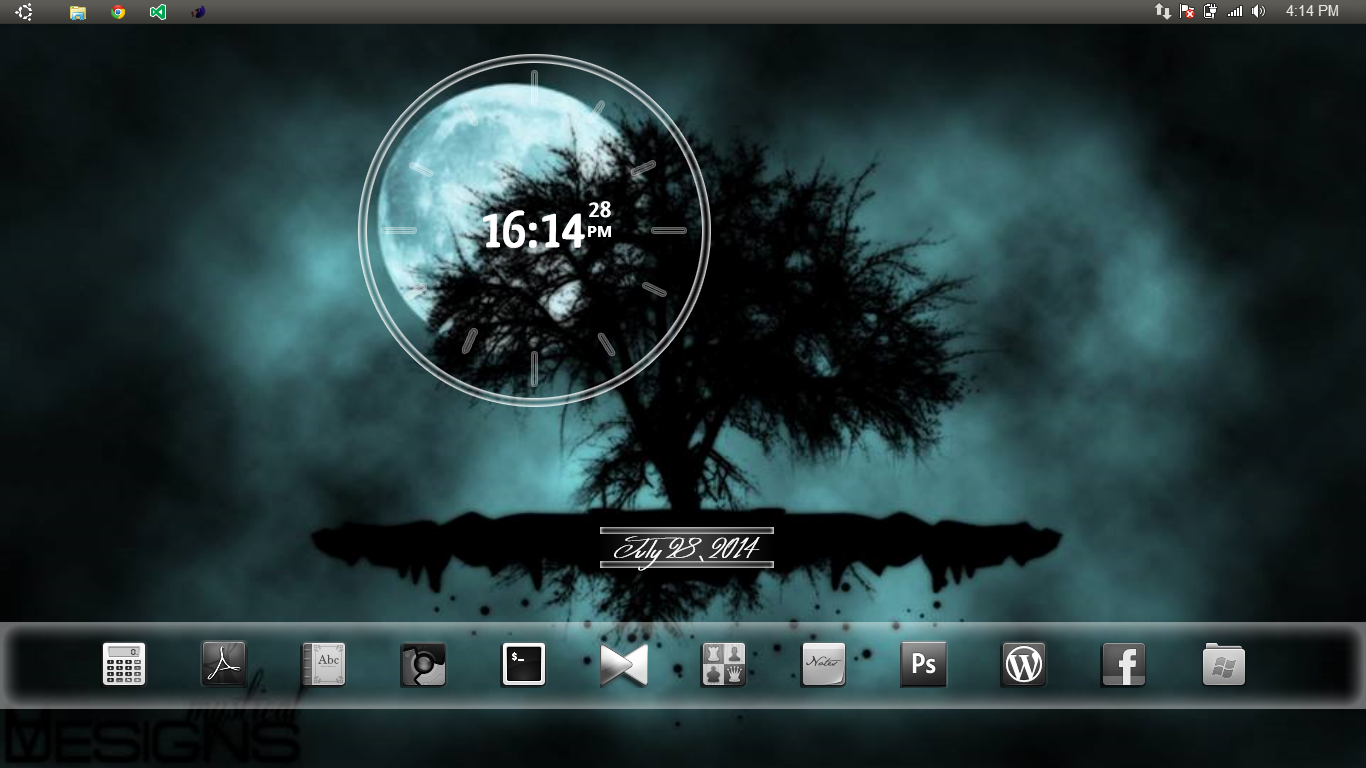Open the Notes application

[822, 664]
